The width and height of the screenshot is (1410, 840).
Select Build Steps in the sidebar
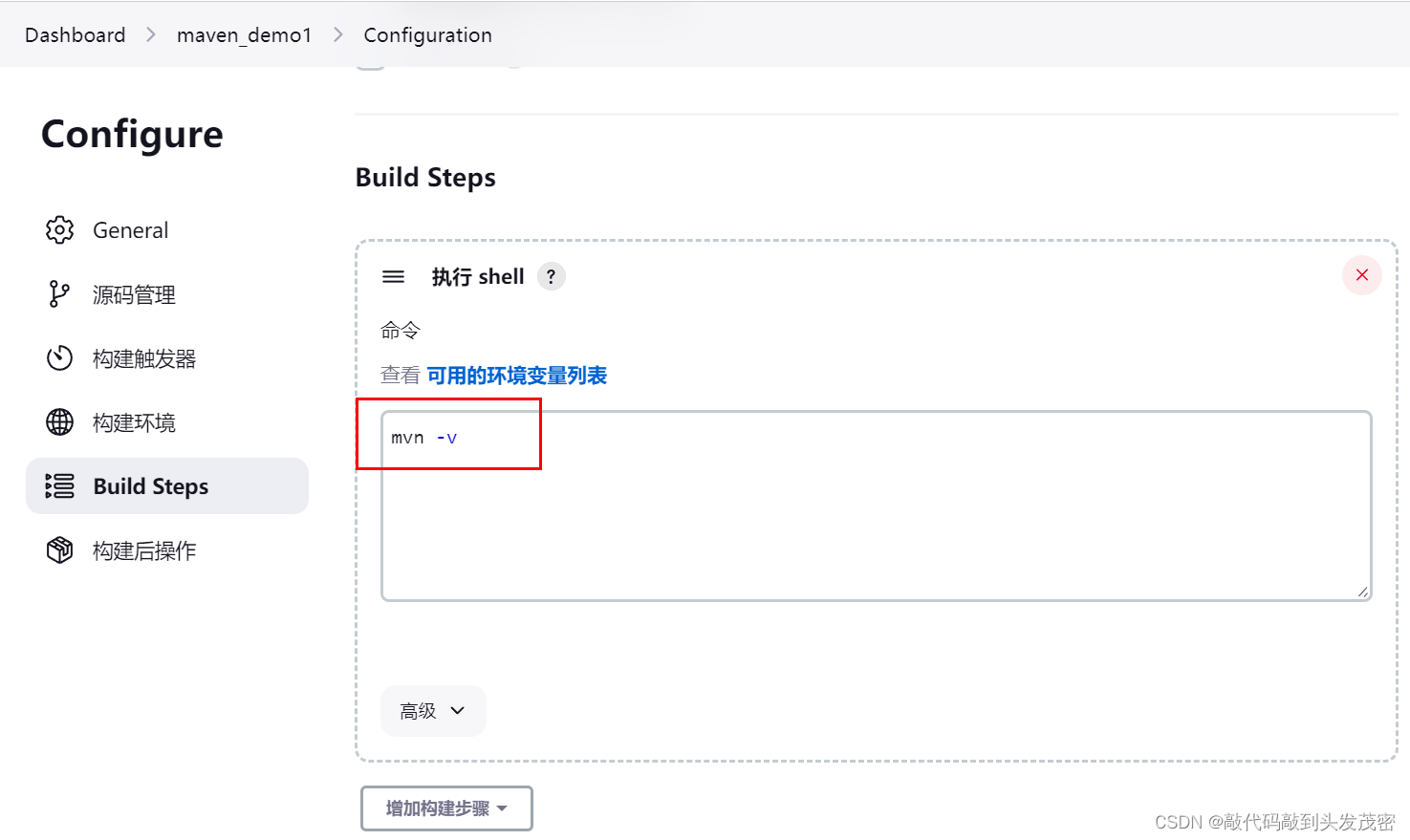[x=167, y=486]
